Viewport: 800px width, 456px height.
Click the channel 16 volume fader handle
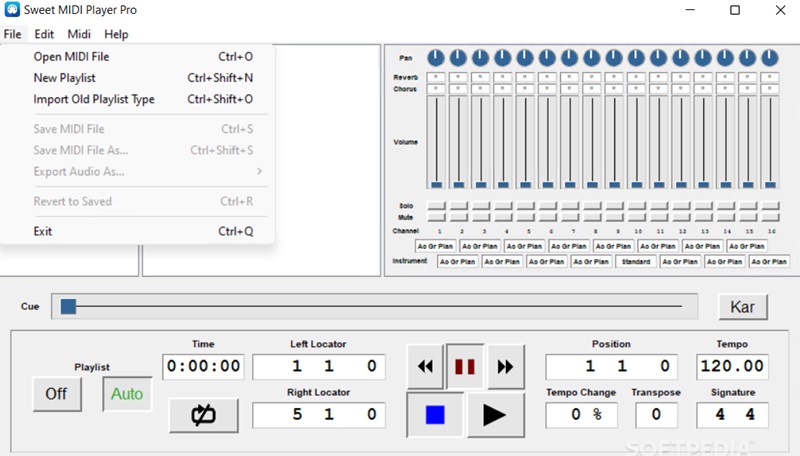click(770, 185)
